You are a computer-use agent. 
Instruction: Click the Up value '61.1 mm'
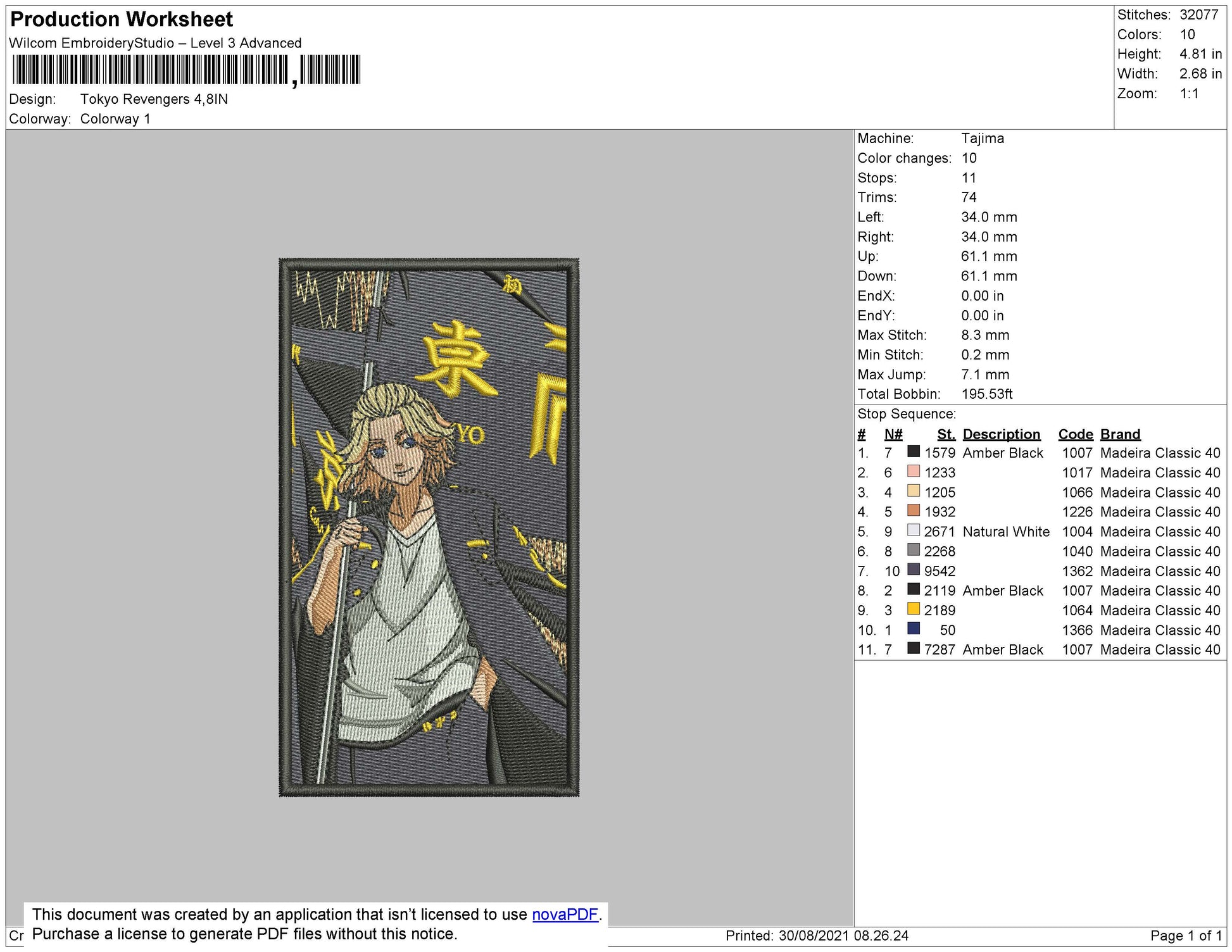[989, 256]
